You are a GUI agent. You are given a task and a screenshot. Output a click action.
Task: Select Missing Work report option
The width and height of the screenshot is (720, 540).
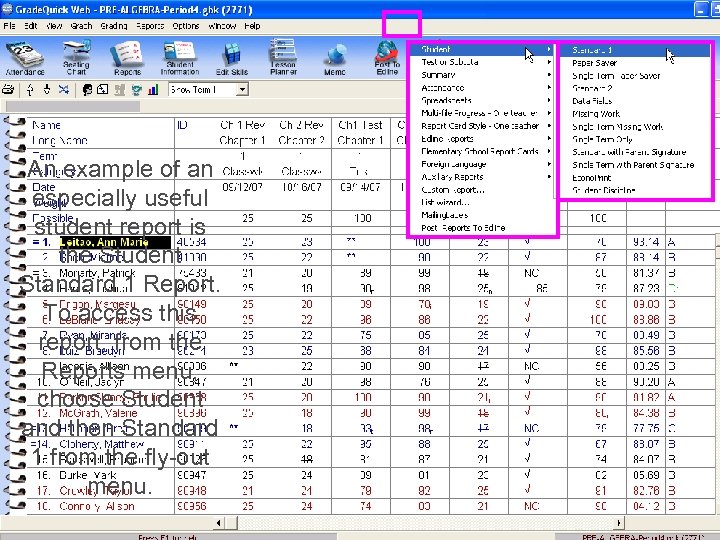click(x=596, y=114)
